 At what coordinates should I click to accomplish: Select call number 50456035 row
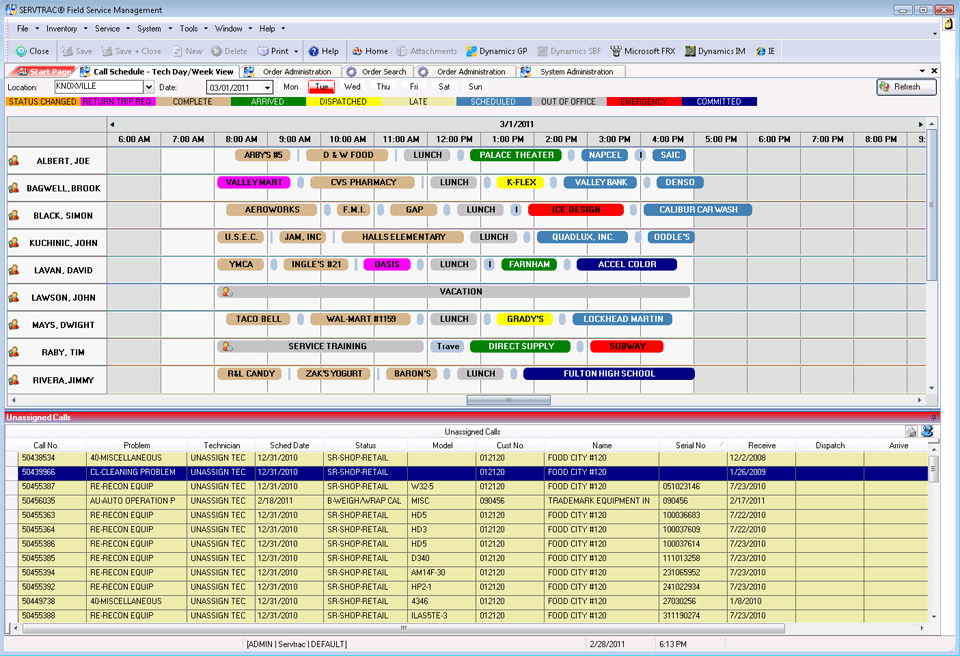click(468, 501)
